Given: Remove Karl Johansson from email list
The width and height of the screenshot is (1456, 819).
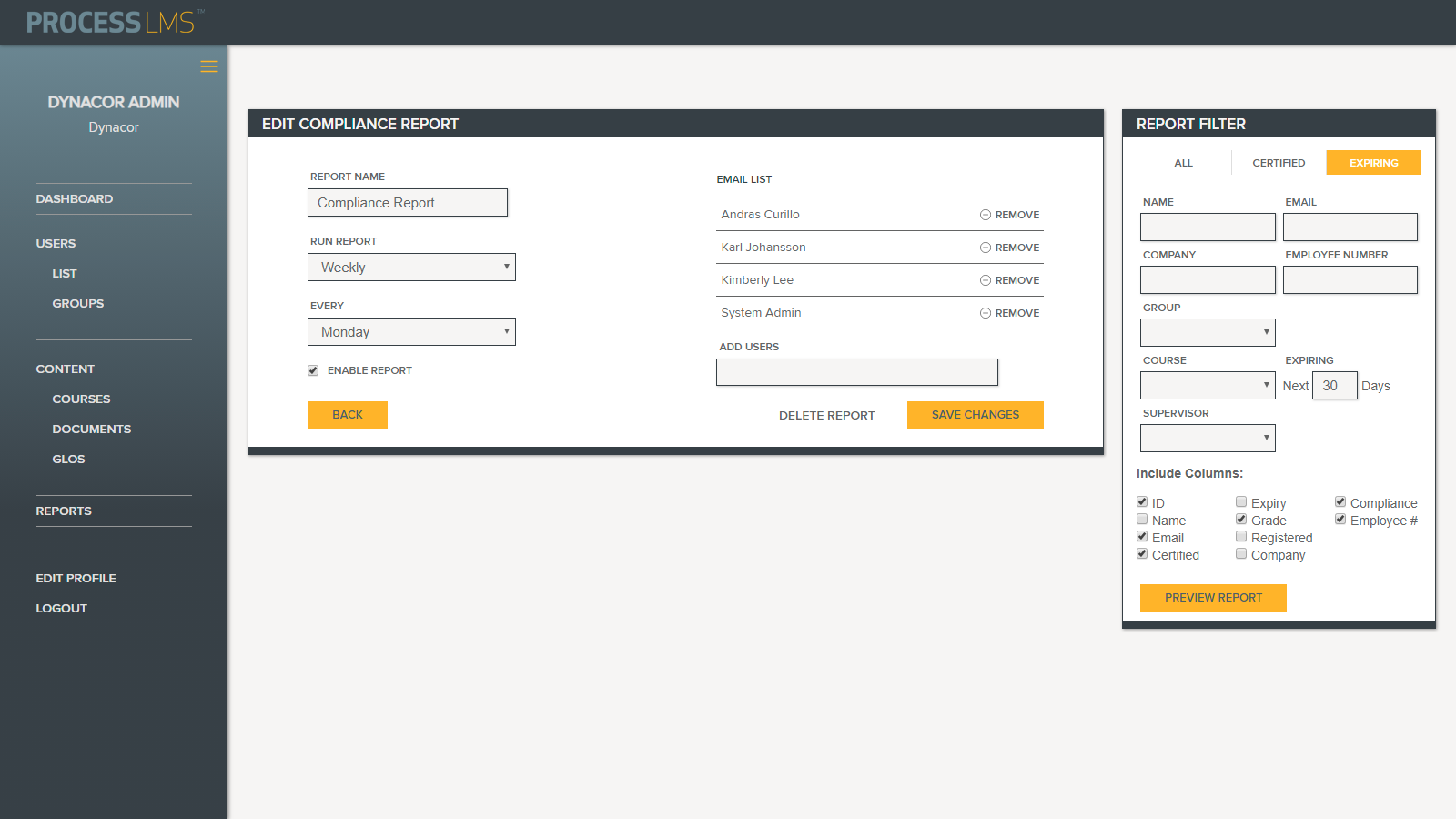Looking at the screenshot, I should tap(1009, 248).
